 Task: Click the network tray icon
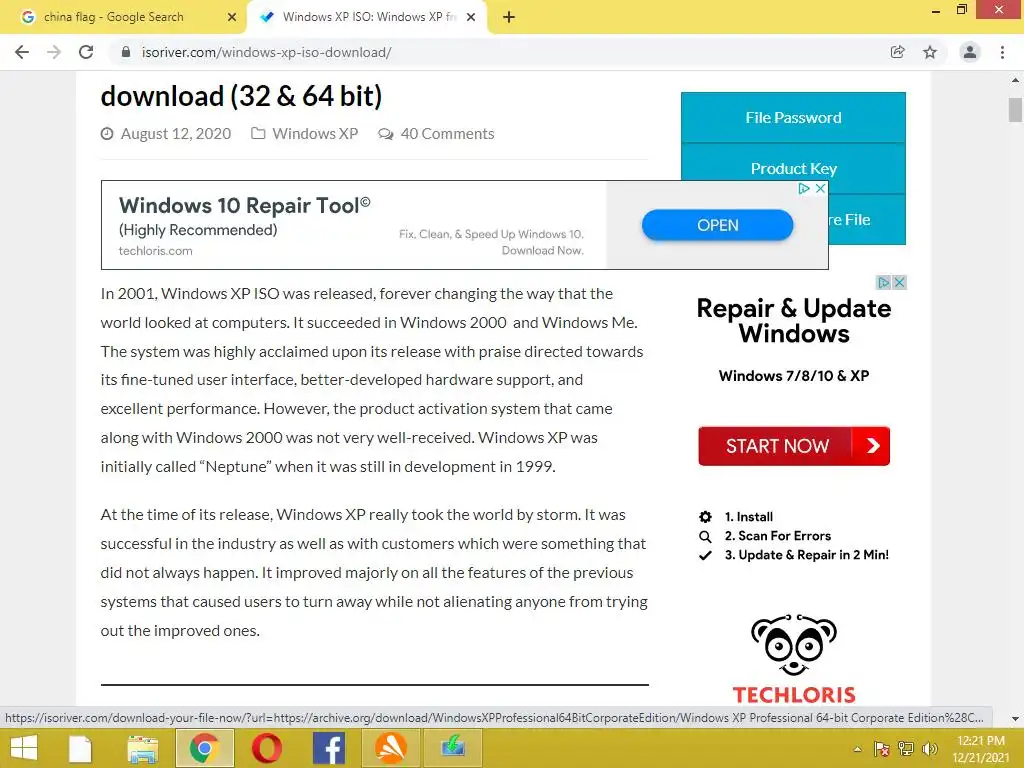click(906, 749)
